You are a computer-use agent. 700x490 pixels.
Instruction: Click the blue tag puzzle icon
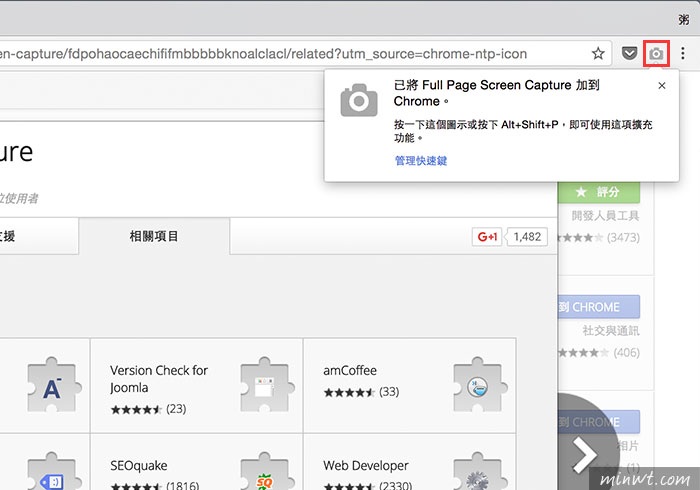(54, 471)
